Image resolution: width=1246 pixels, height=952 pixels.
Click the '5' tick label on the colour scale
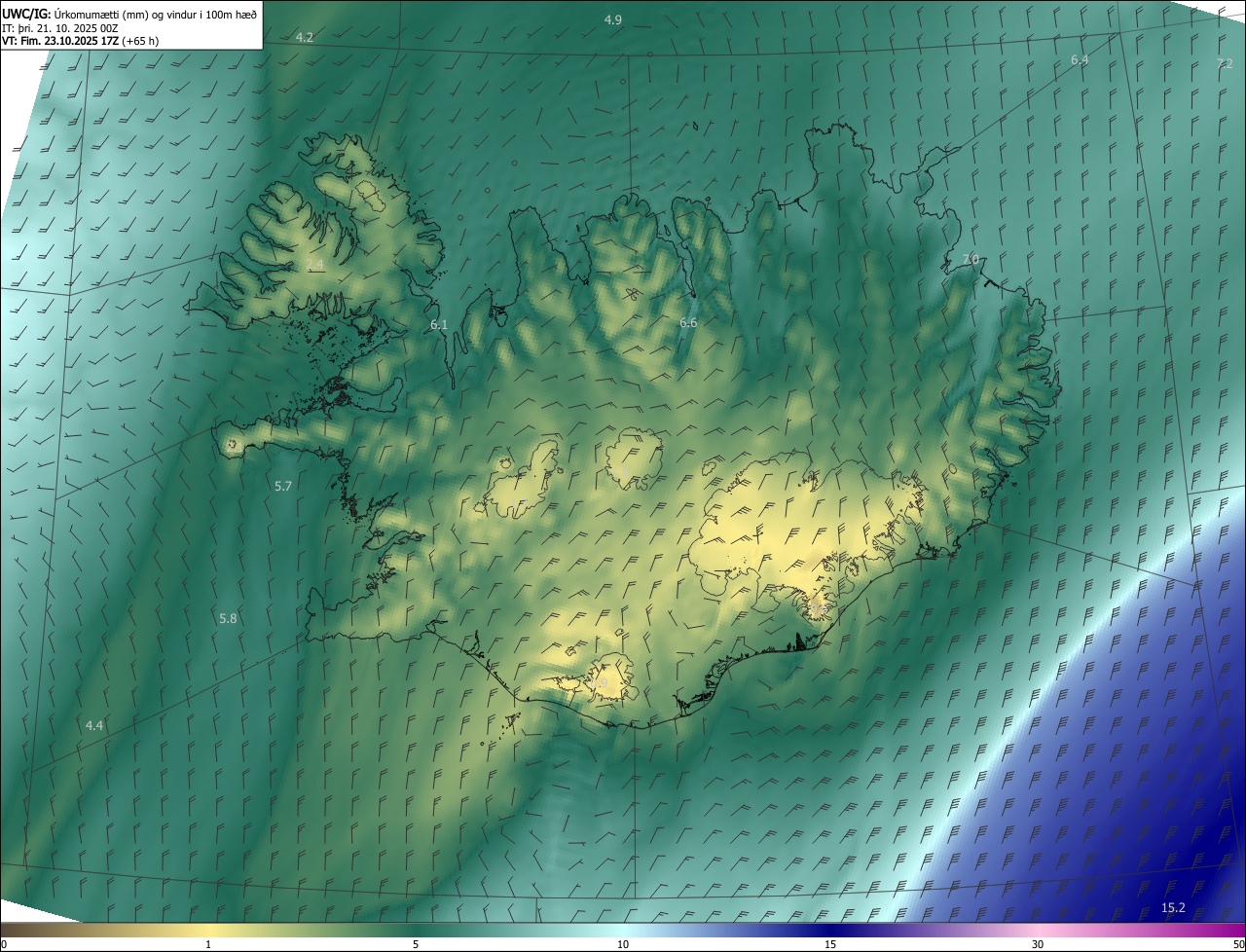click(416, 944)
